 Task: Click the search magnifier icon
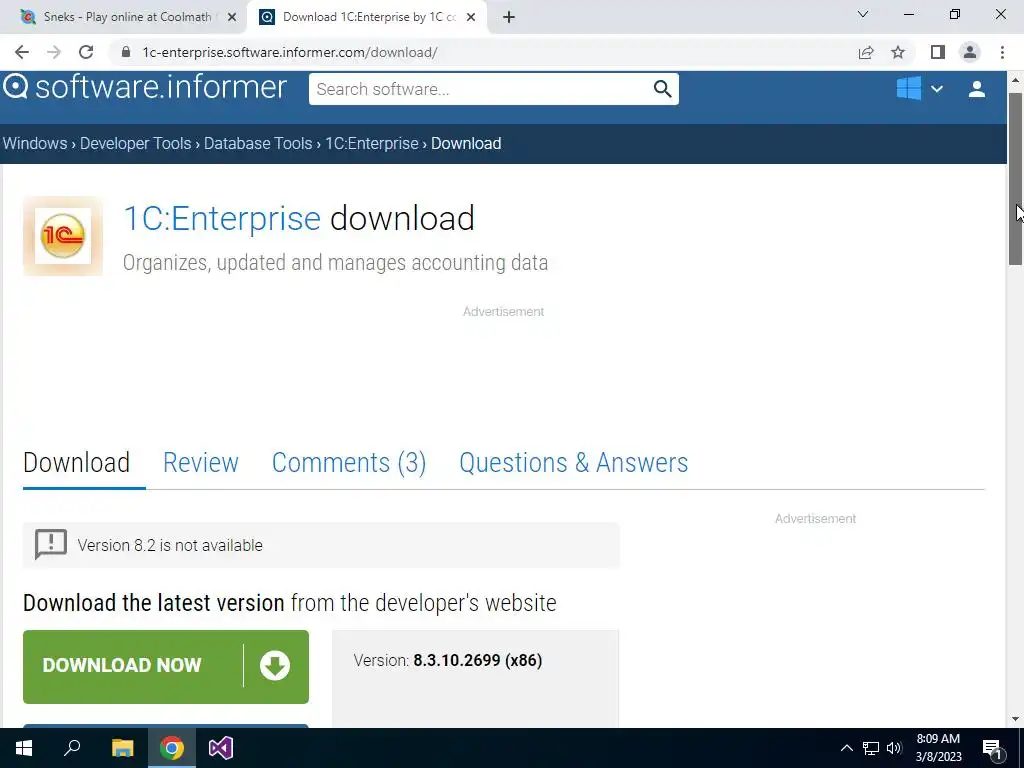click(x=662, y=89)
